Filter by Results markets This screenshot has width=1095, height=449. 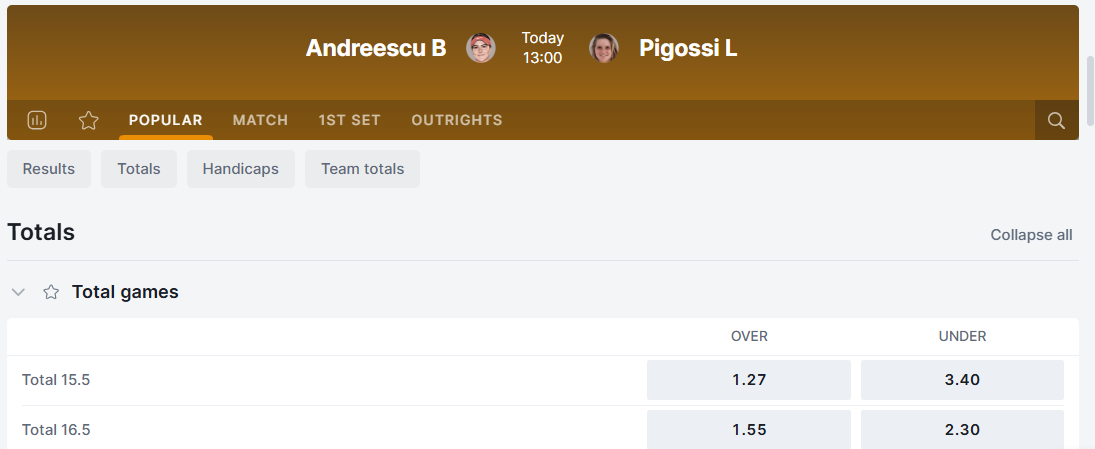49,169
